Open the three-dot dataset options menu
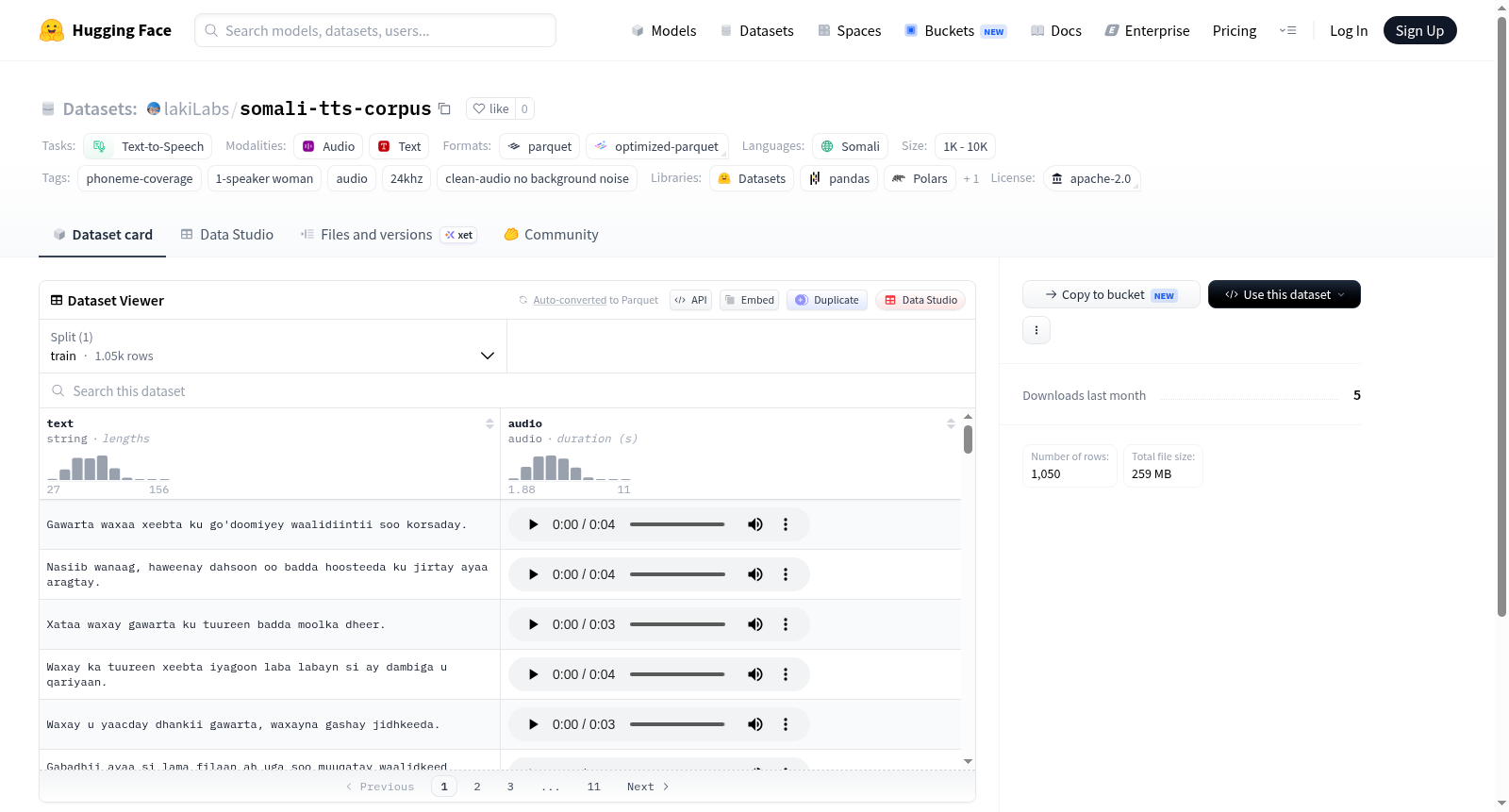 tap(1036, 330)
